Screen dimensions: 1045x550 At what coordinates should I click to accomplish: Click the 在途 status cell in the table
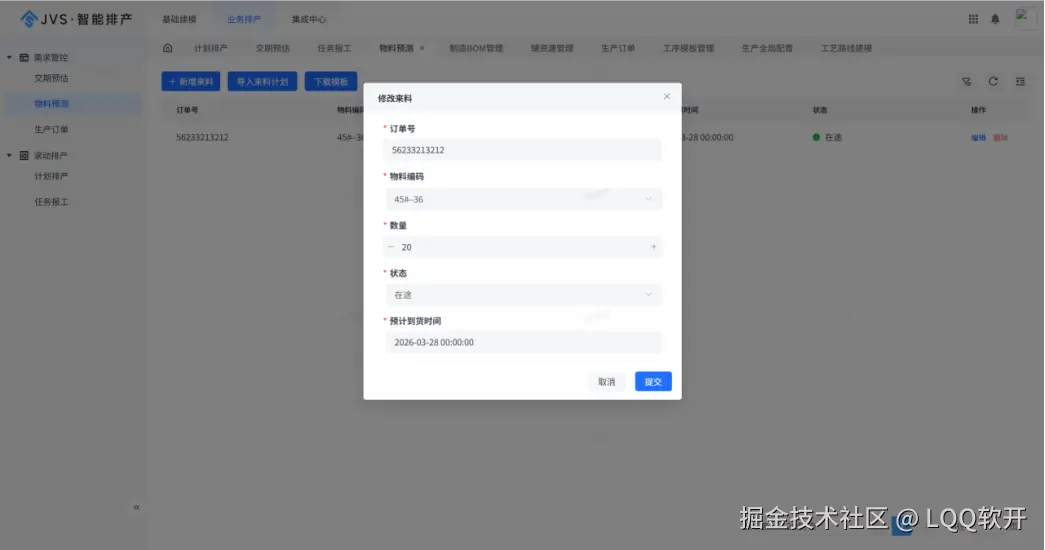pyautogui.click(x=827, y=137)
